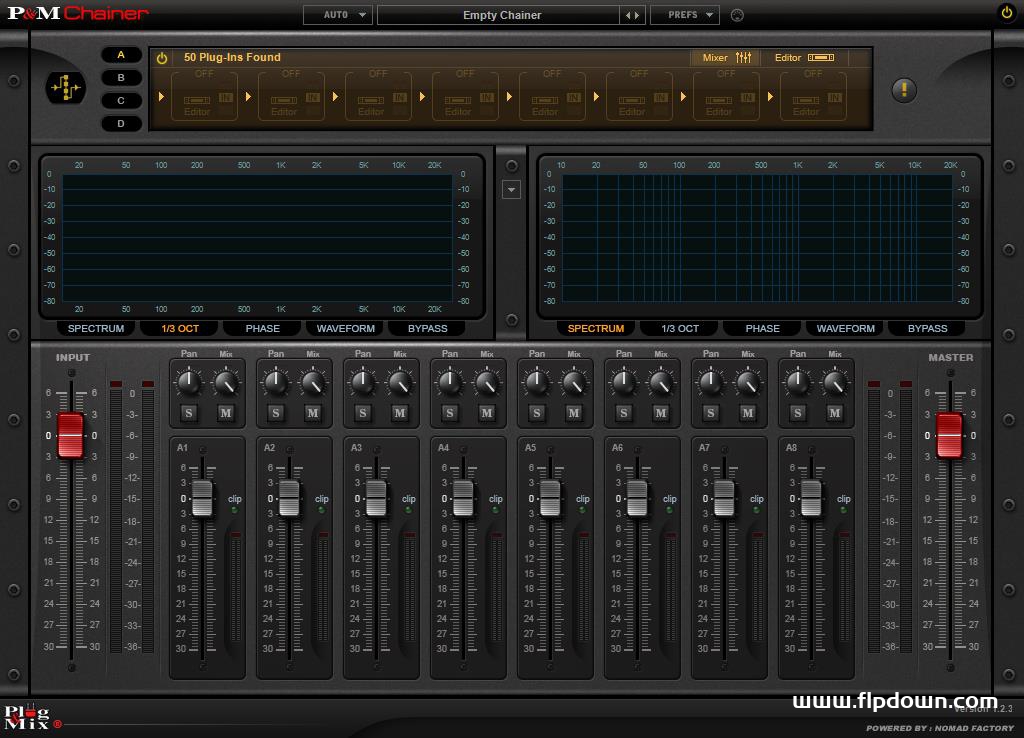Click the red MASTER fader handle
1024x738 pixels.
pyautogui.click(x=948, y=435)
